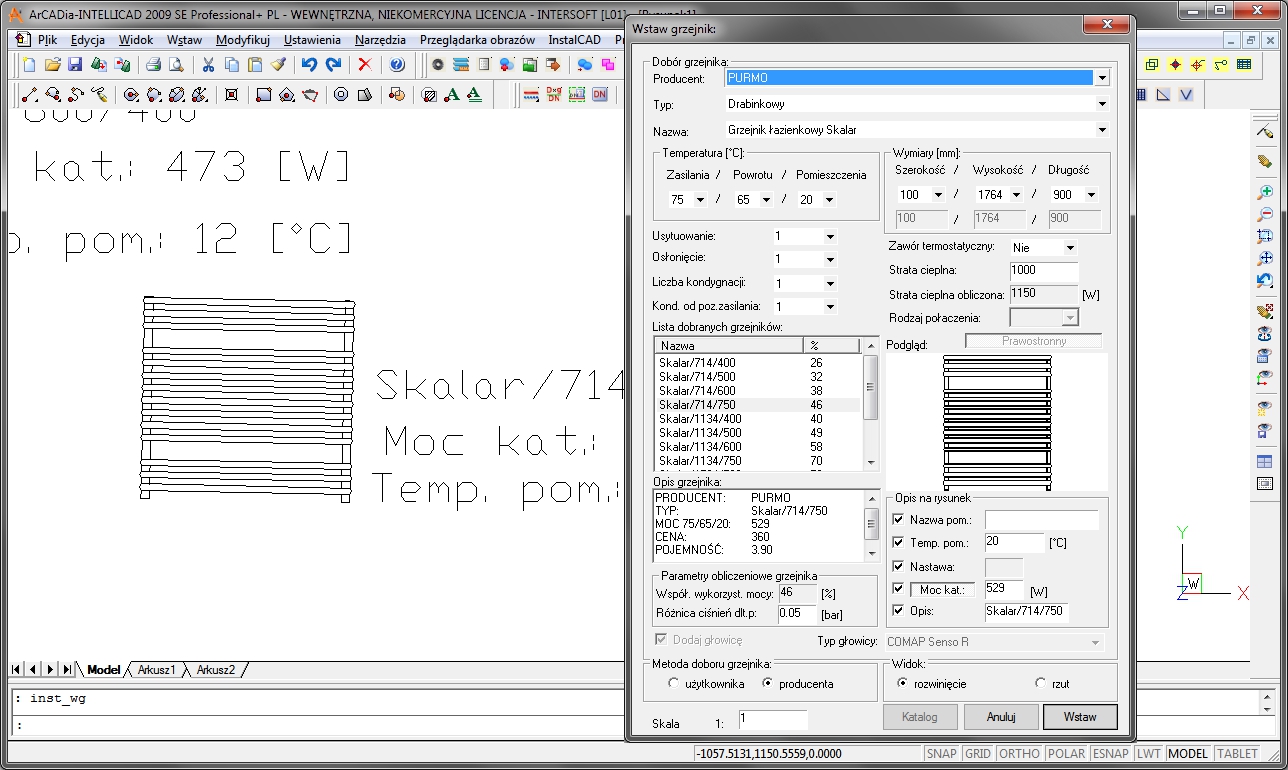
Task: Toggle ORTHO in the status bar
Action: coord(1019,754)
